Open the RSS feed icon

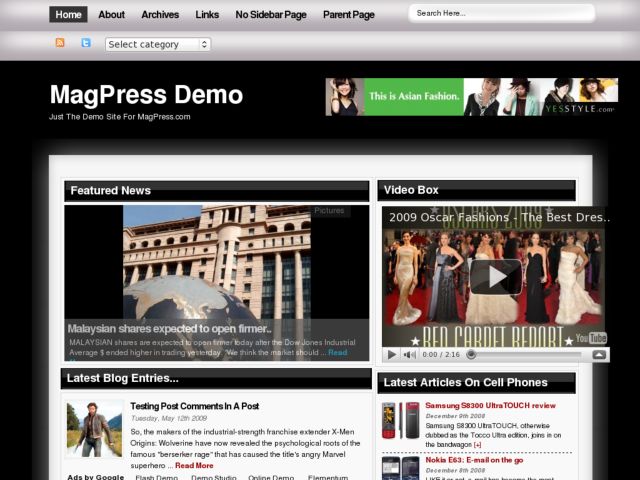60,42
